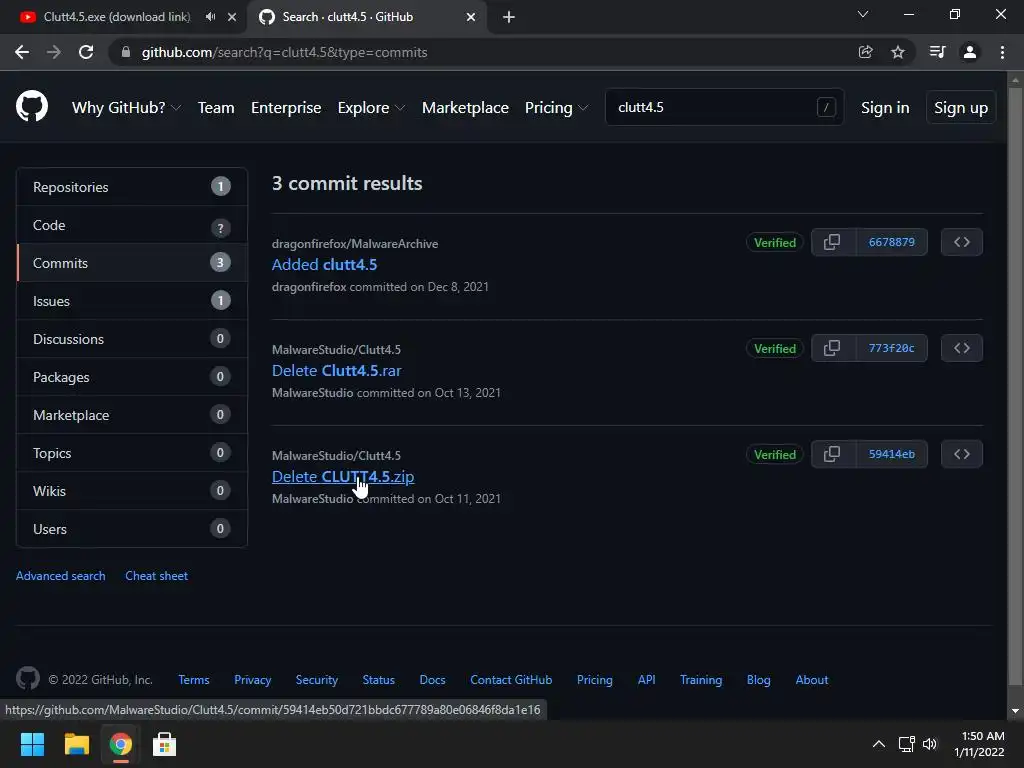Image resolution: width=1024 pixels, height=768 pixels.
Task: Select Marketplace in search filter sidebar
Action: (x=132, y=415)
